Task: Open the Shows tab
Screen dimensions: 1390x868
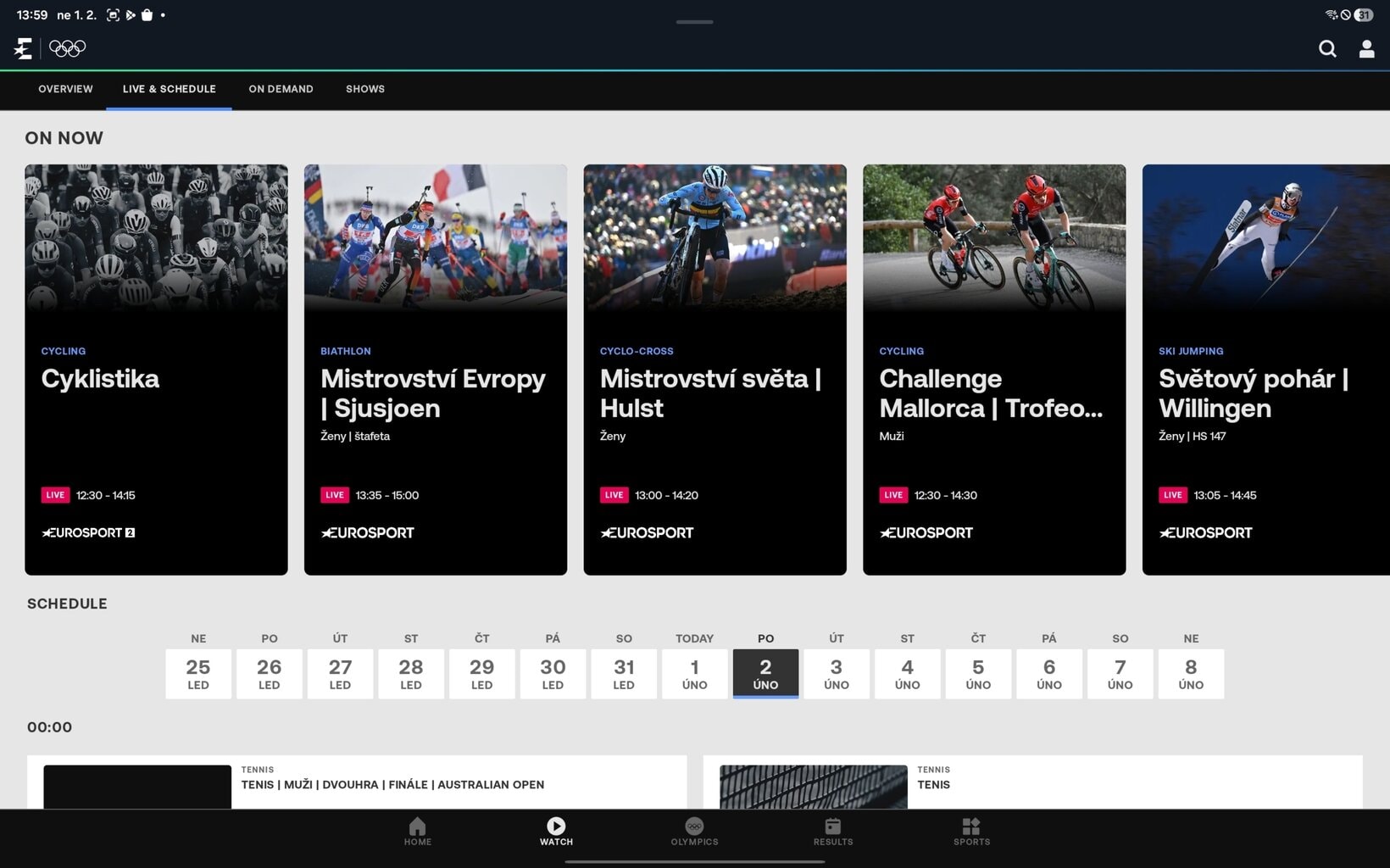Action: point(365,89)
